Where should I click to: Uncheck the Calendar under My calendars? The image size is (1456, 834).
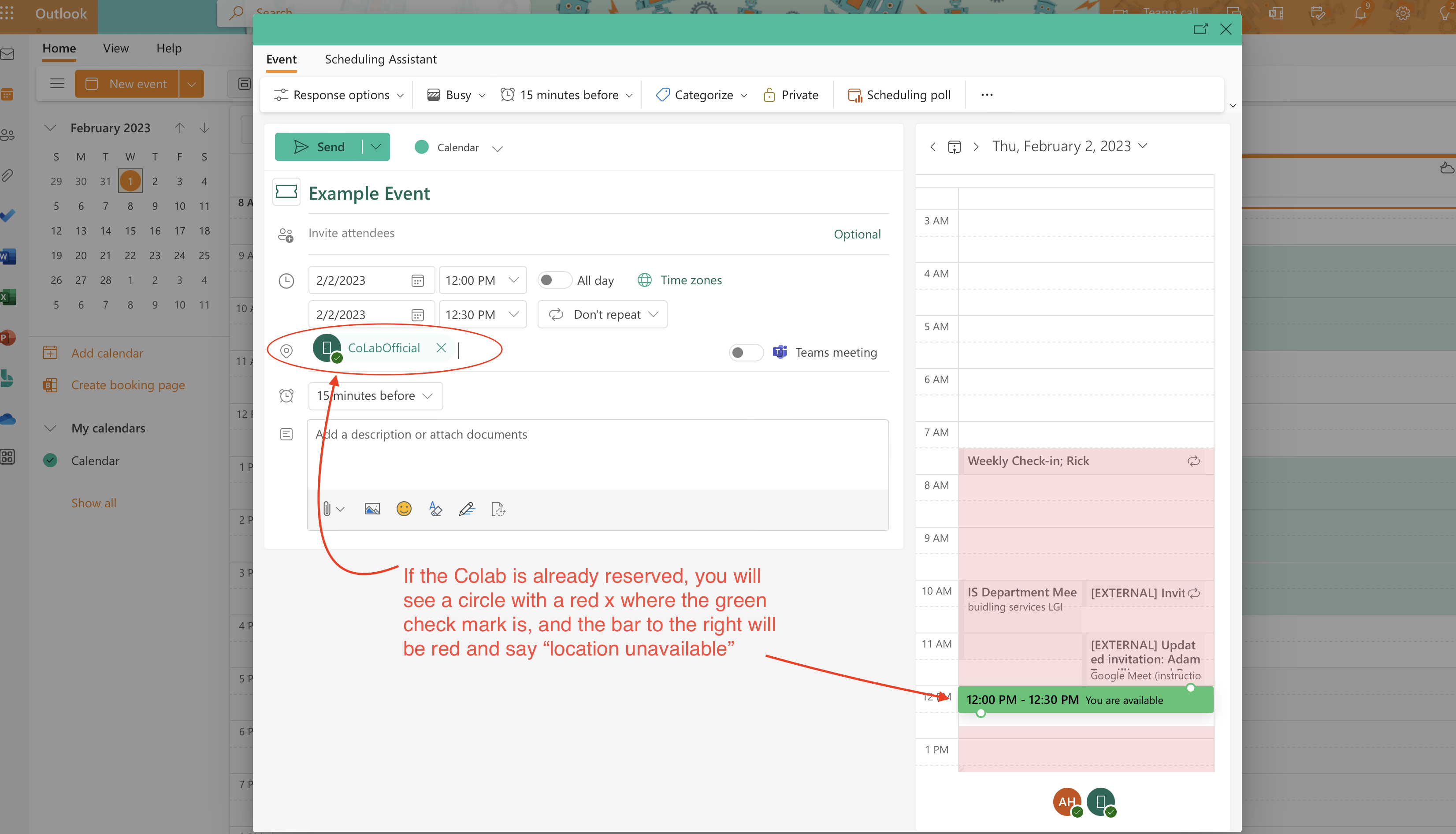click(50, 461)
